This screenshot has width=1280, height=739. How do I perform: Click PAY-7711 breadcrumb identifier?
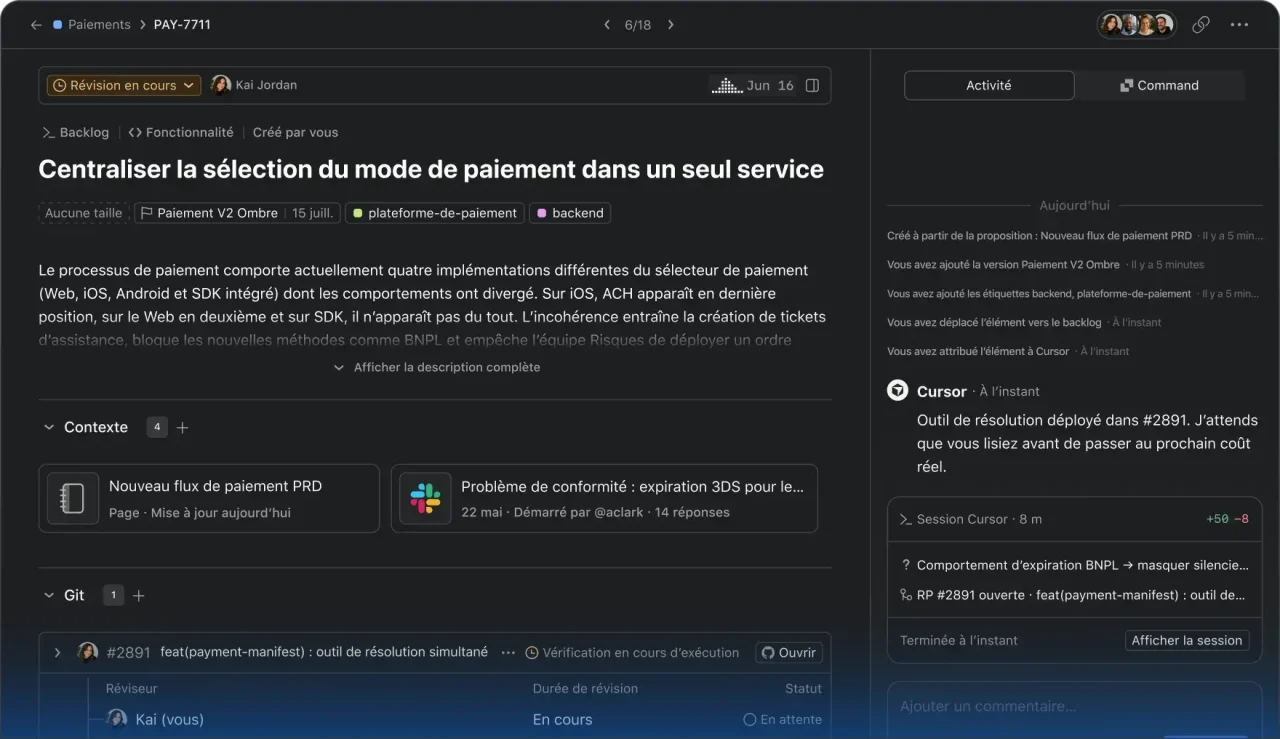(x=182, y=25)
